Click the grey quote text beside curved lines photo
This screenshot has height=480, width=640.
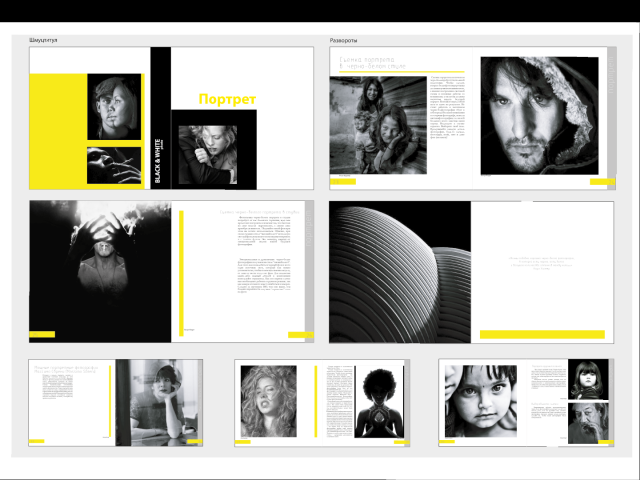pyautogui.click(x=542, y=263)
